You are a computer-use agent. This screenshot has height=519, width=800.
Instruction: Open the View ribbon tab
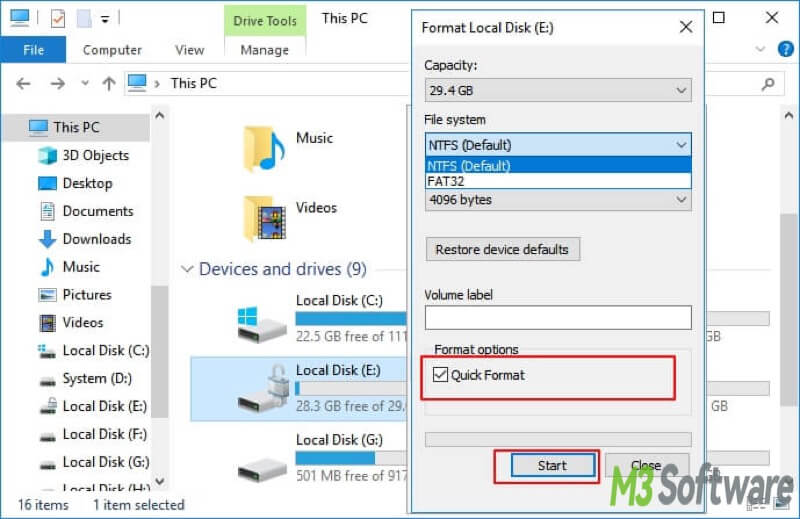(x=189, y=50)
